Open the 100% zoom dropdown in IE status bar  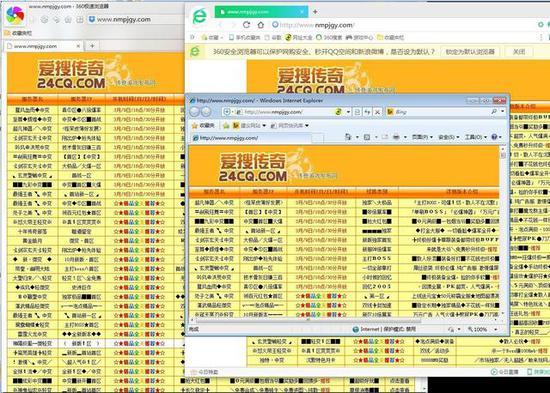pyautogui.click(x=496, y=329)
